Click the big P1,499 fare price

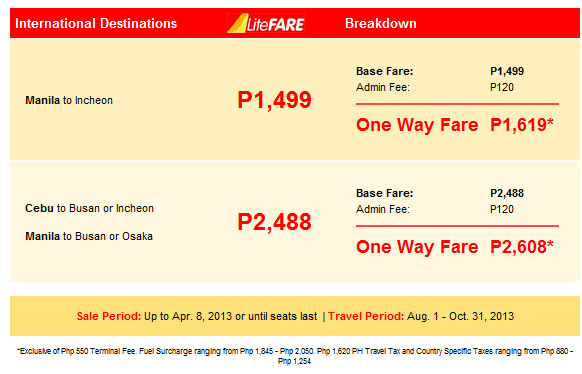click(274, 100)
